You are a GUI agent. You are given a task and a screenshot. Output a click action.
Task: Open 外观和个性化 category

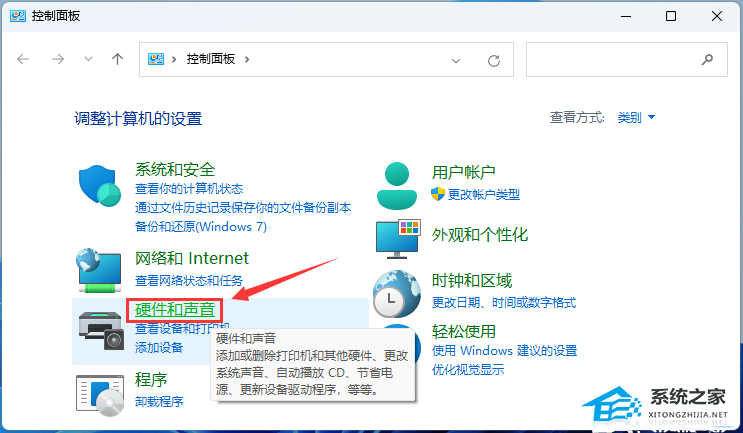(480, 235)
